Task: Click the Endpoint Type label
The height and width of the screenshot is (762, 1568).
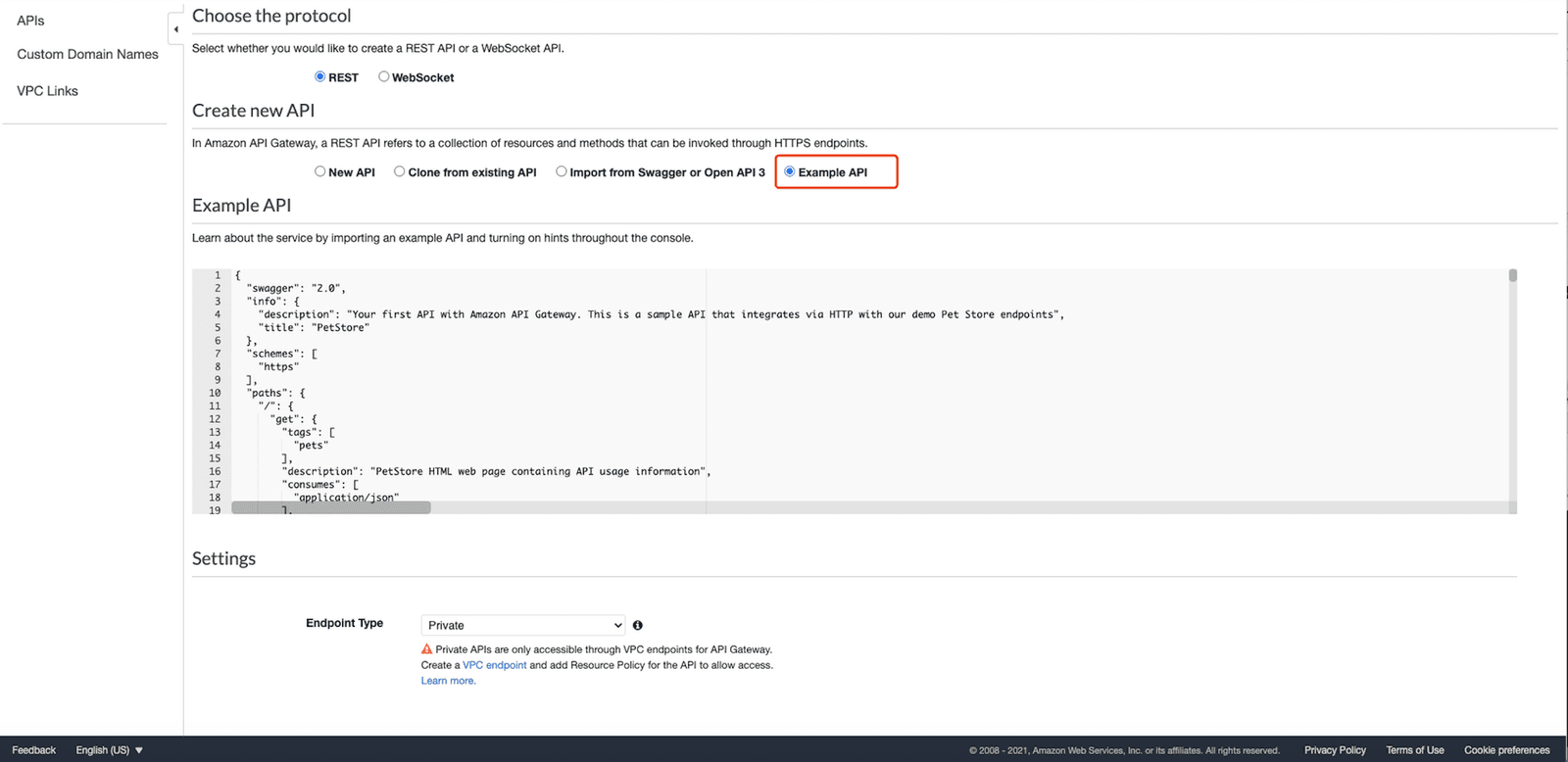Action: pyautogui.click(x=344, y=623)
